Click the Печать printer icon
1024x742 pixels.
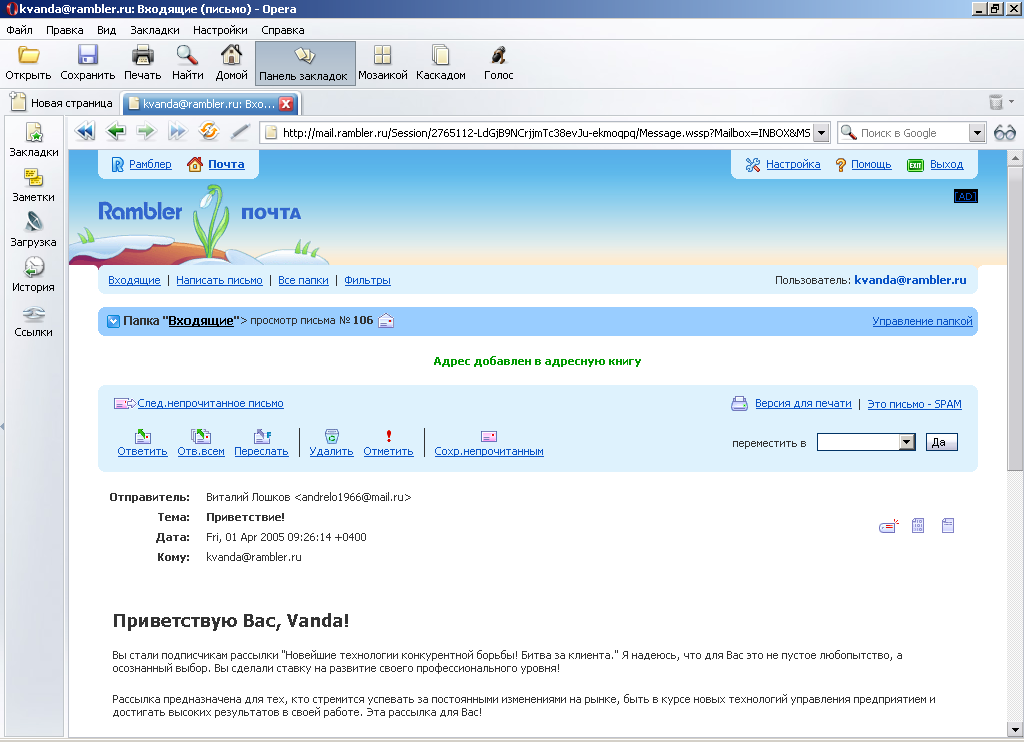(142, 56)
